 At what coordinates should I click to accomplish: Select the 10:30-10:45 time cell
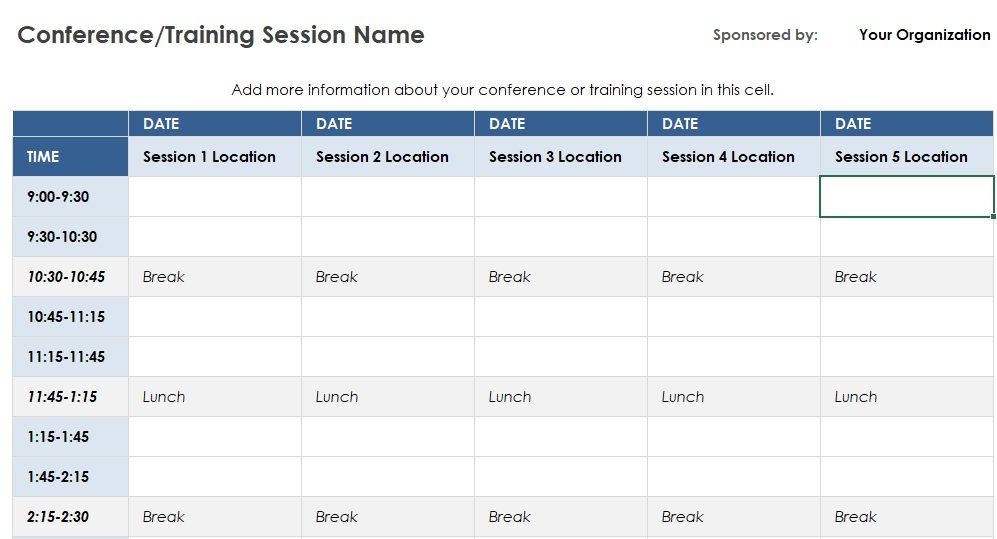pyautogui.click(x=71, y=276)
